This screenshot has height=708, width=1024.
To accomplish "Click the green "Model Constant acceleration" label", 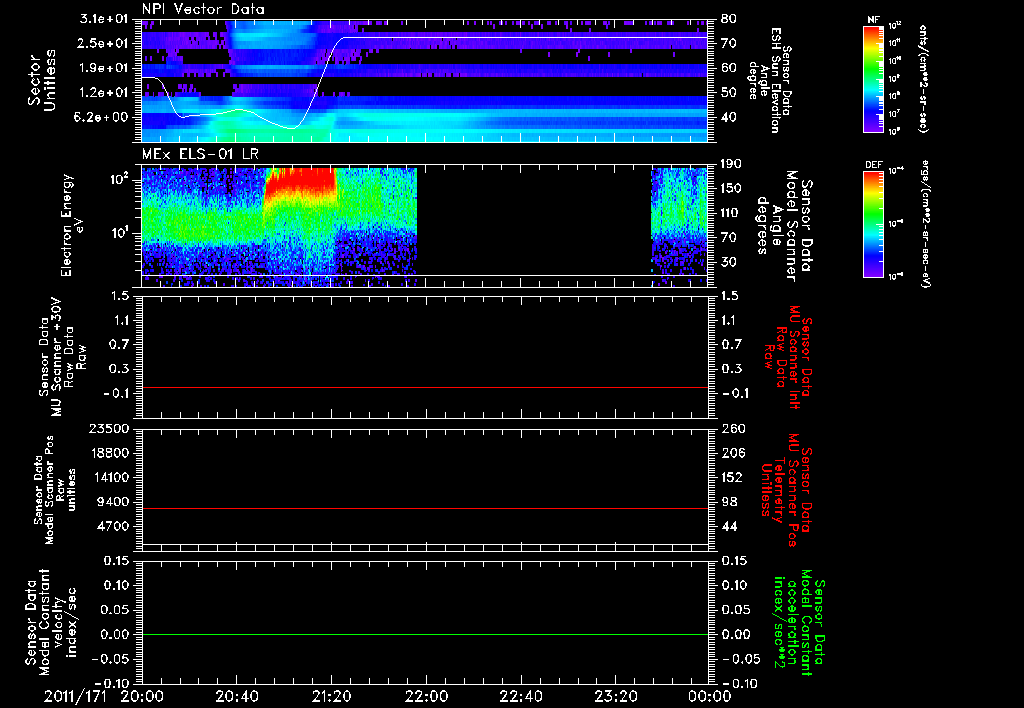I will click(x=799, y=623).
